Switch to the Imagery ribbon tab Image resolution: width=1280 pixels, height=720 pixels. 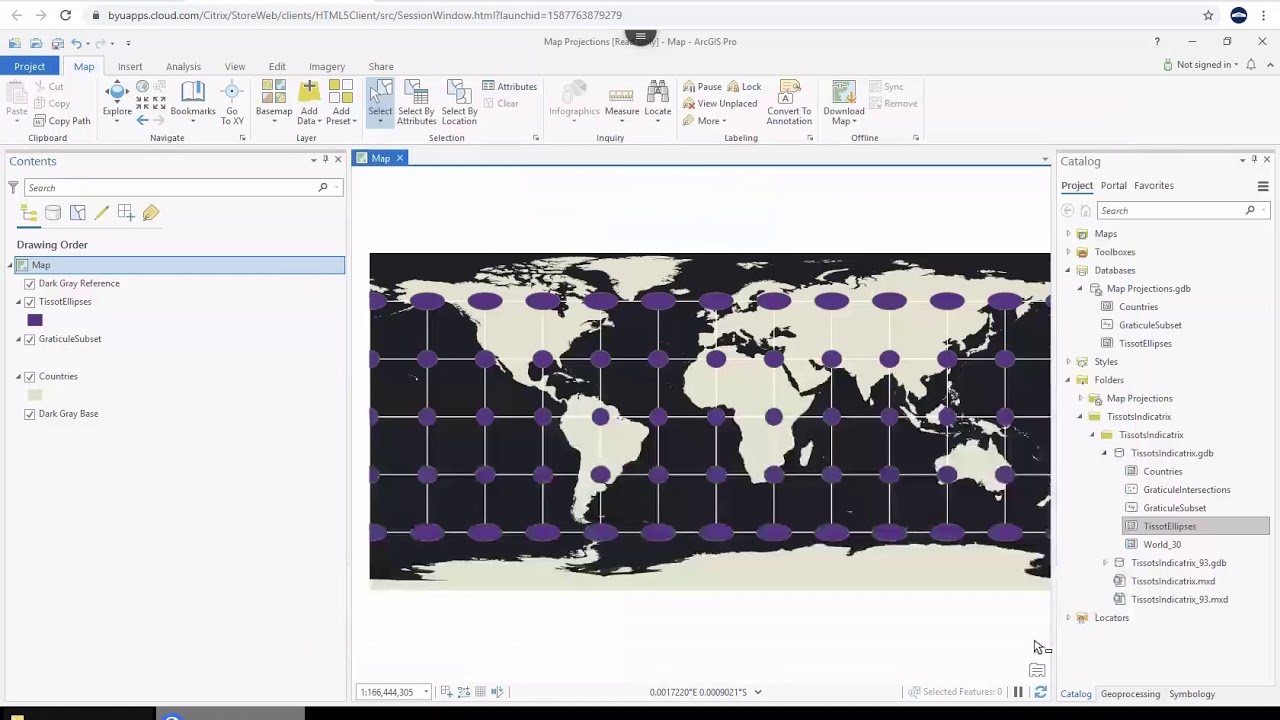327,67
